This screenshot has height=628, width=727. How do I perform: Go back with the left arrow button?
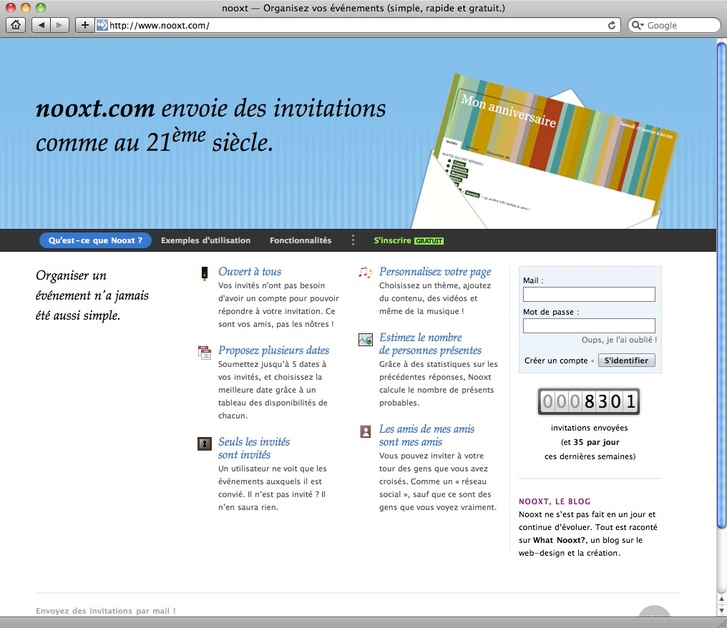pos(41,25)
